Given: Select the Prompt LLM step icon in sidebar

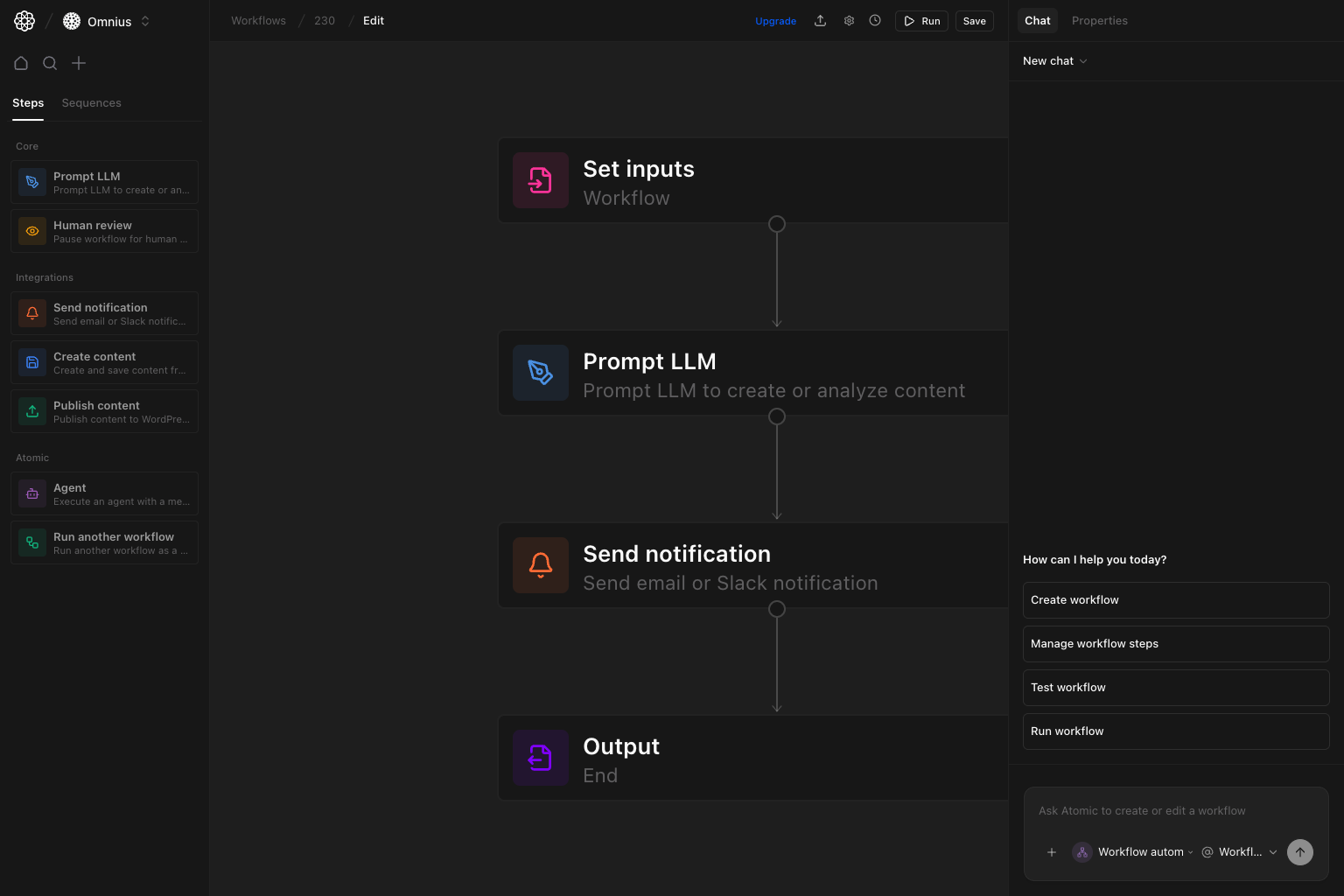Looking at the screenshot, I should 32,182.
